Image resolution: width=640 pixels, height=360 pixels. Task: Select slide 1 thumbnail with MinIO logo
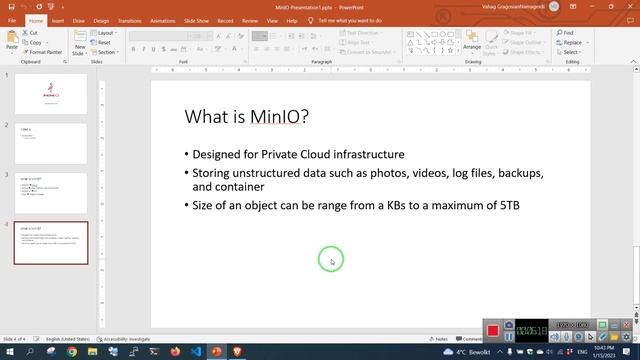coord(51,94)
